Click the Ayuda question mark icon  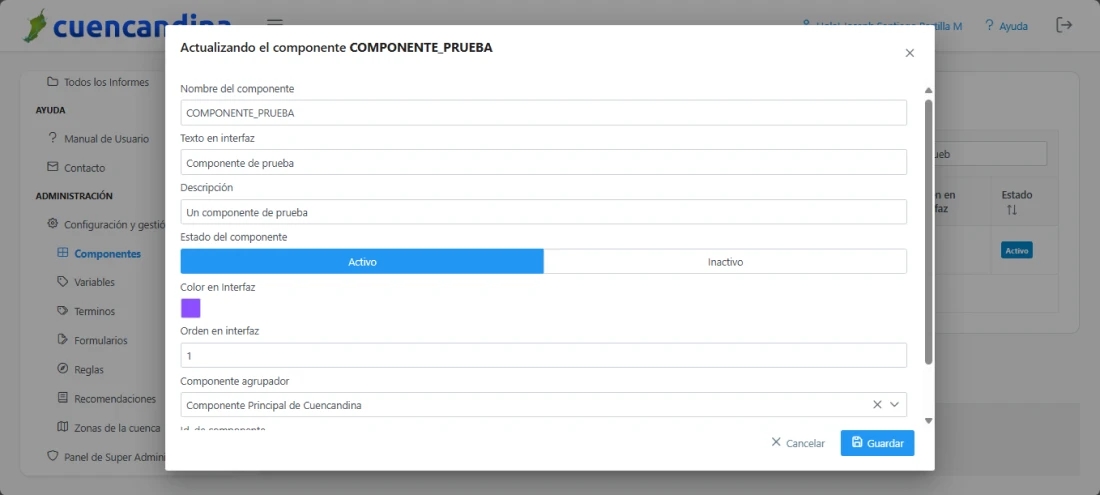point(989,25)
